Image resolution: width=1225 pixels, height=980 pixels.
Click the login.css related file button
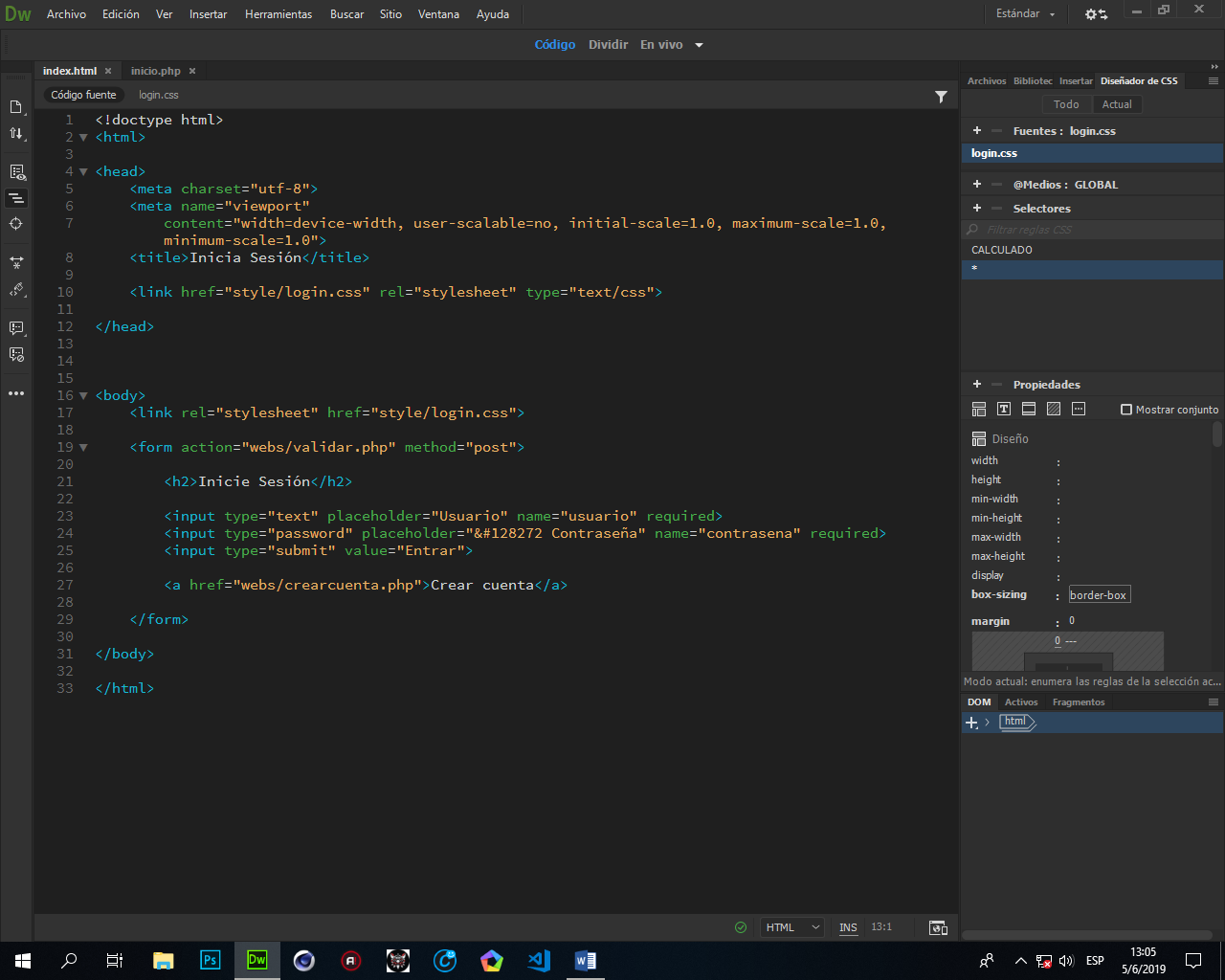click(159, 95)
